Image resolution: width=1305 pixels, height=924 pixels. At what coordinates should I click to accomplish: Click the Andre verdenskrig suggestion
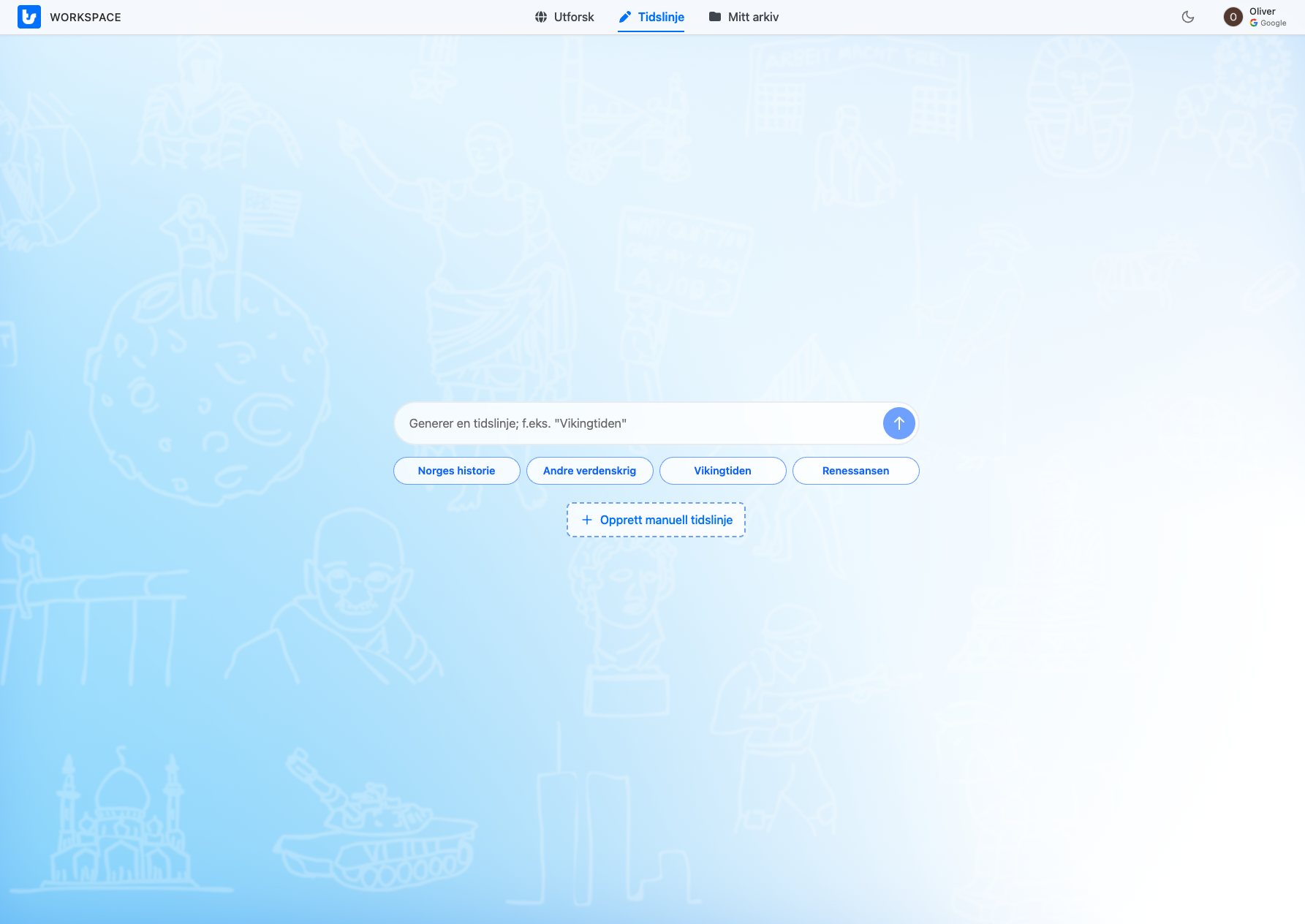589,470
